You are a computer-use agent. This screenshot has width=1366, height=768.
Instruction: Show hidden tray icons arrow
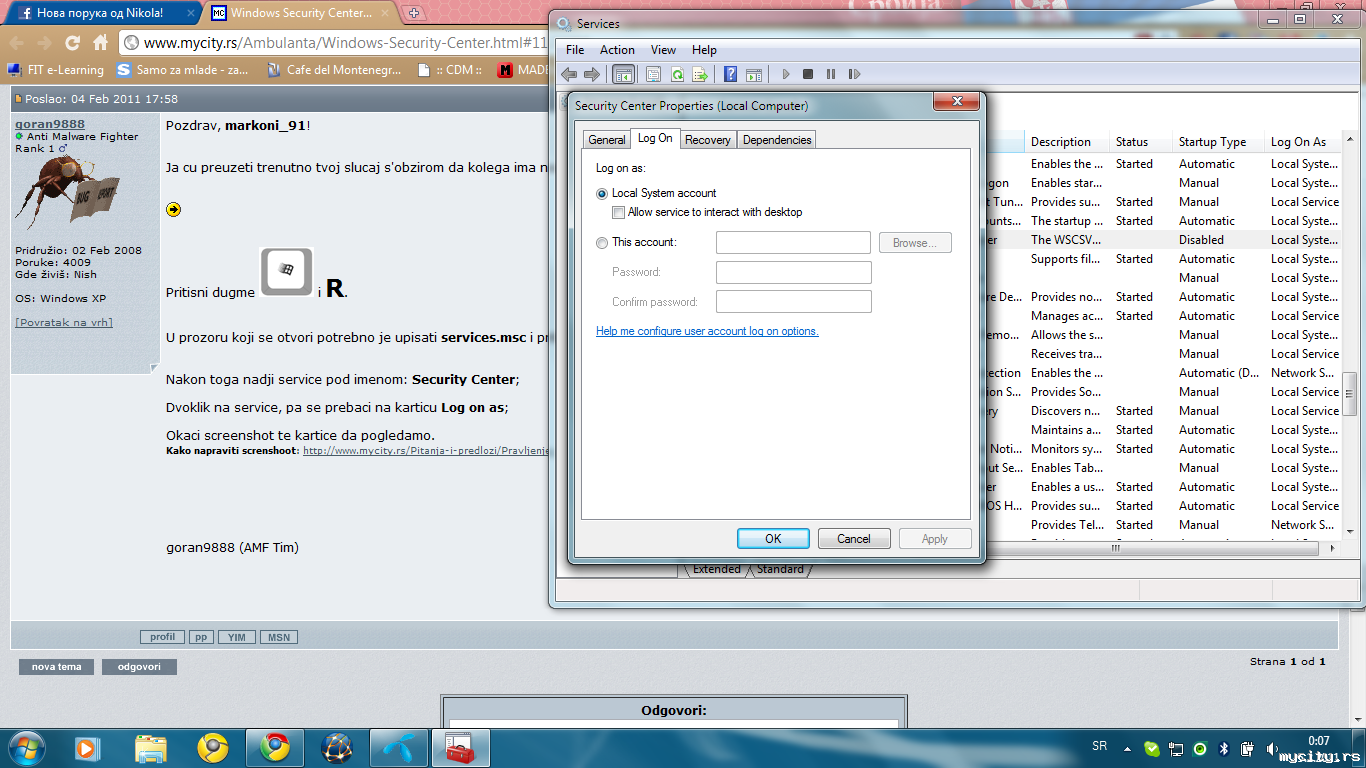pos(1128,748)
